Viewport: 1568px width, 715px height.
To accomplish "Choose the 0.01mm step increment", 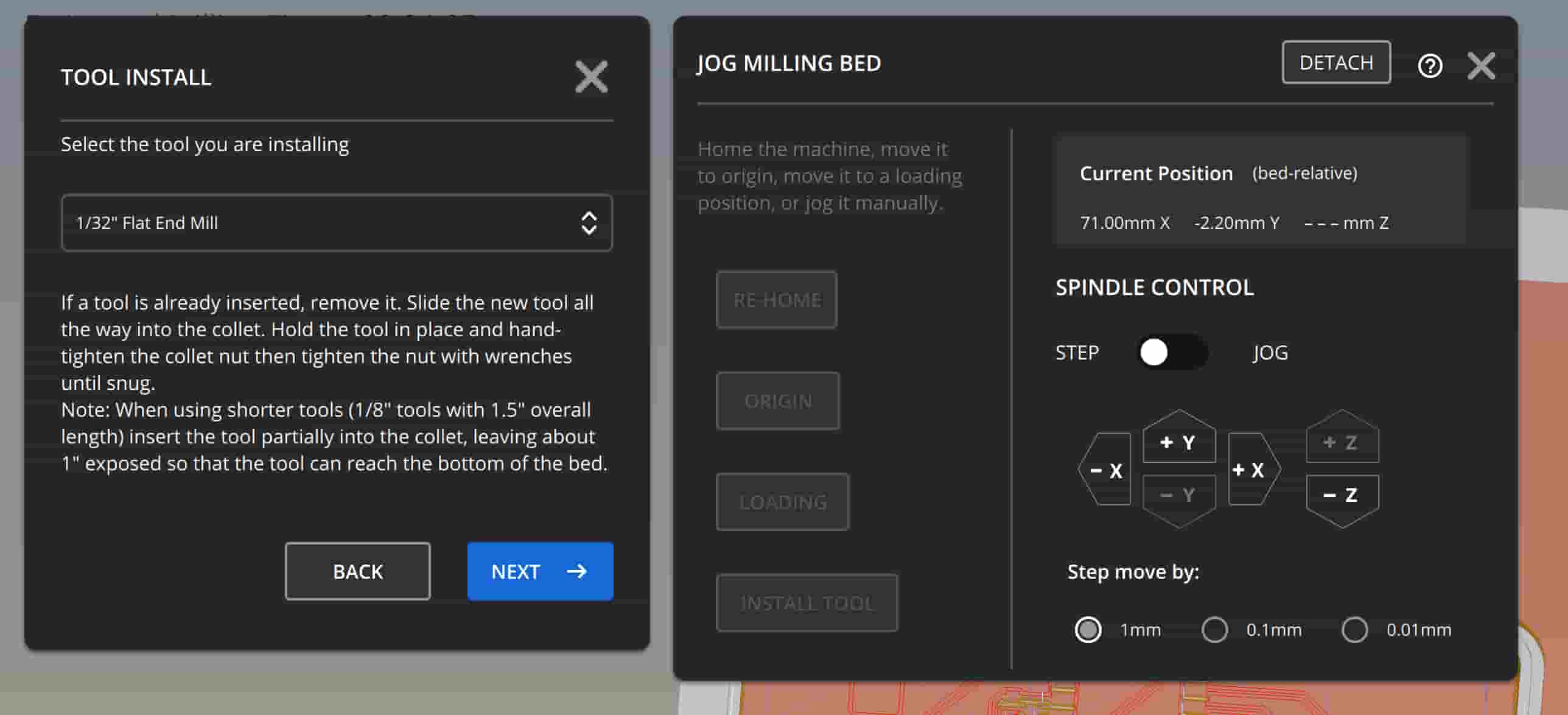I will pos(1354,629).
